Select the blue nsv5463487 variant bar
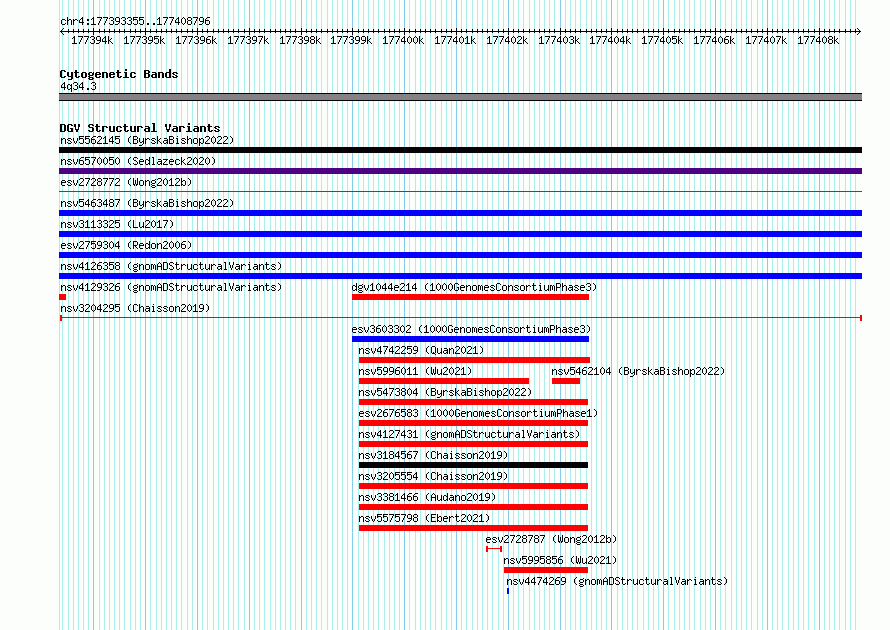 (460, 213)
